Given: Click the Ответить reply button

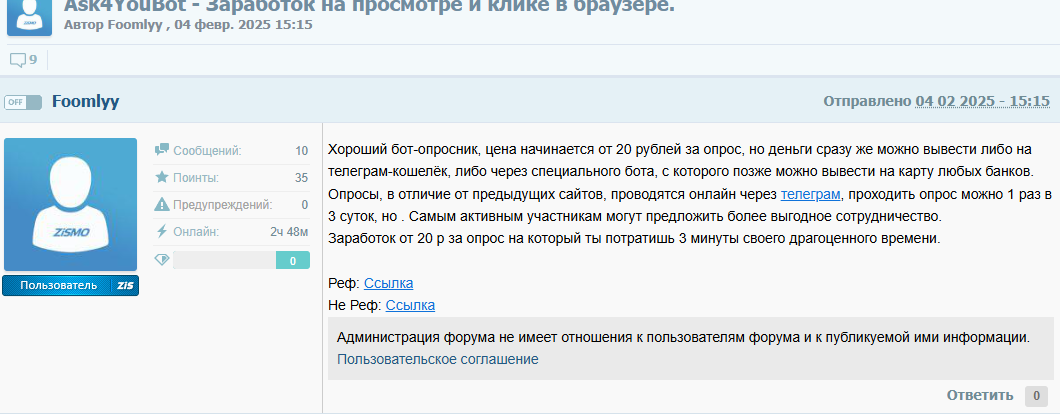Looking at the screenshot, I should point(980,396).
